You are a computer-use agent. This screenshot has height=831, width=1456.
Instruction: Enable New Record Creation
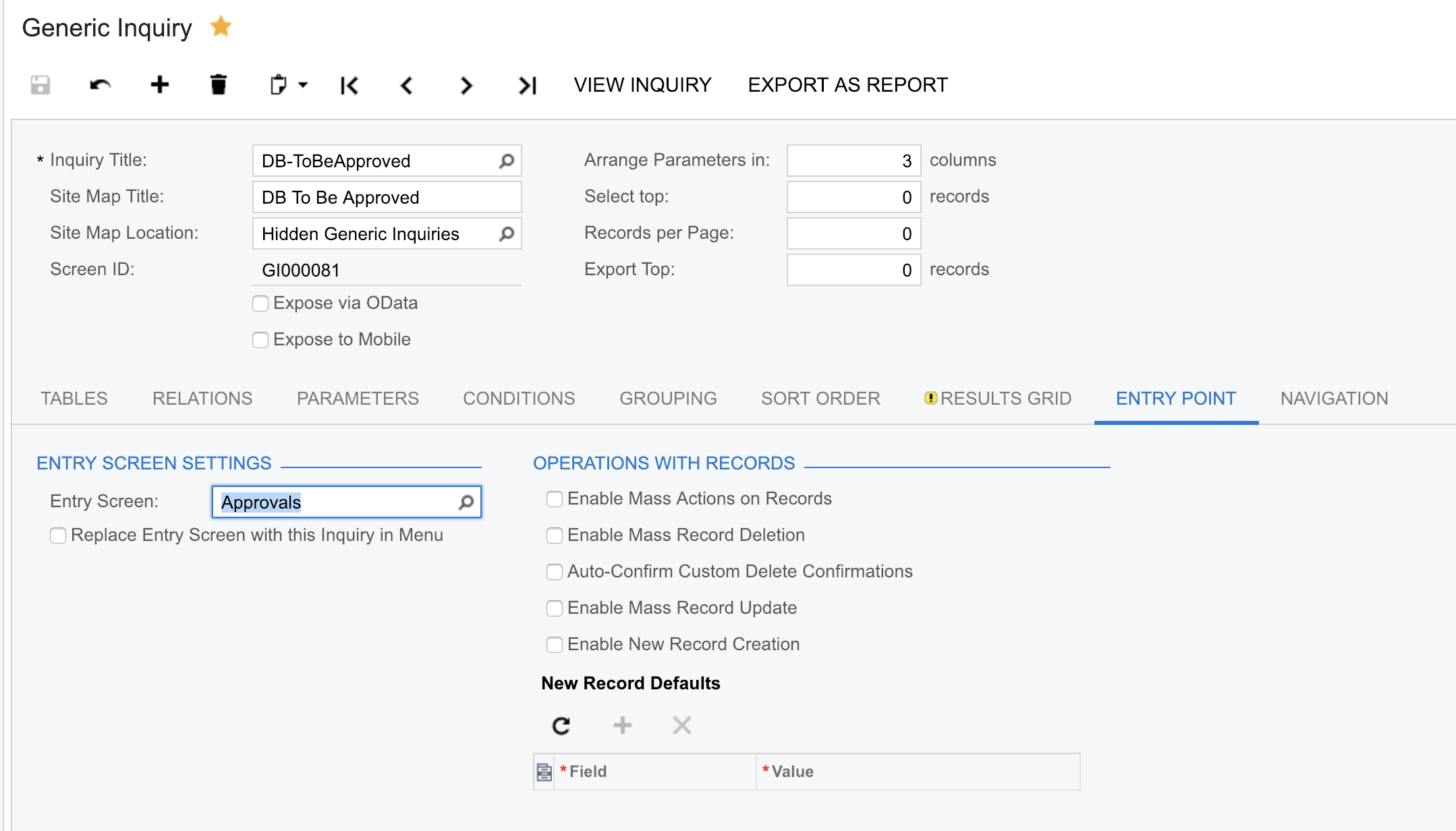[554, 644]
